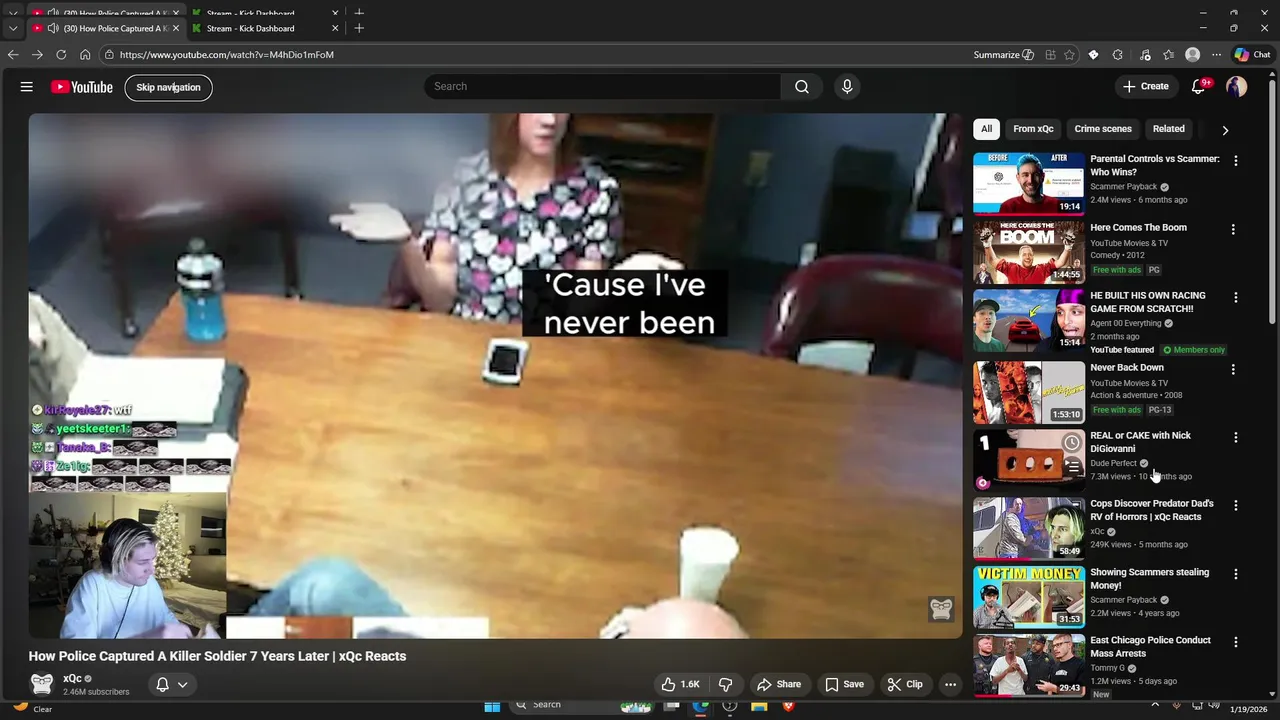Open more actions beside the Clip button
Viewport: 1280px width, 720px height.
(951, 684)
